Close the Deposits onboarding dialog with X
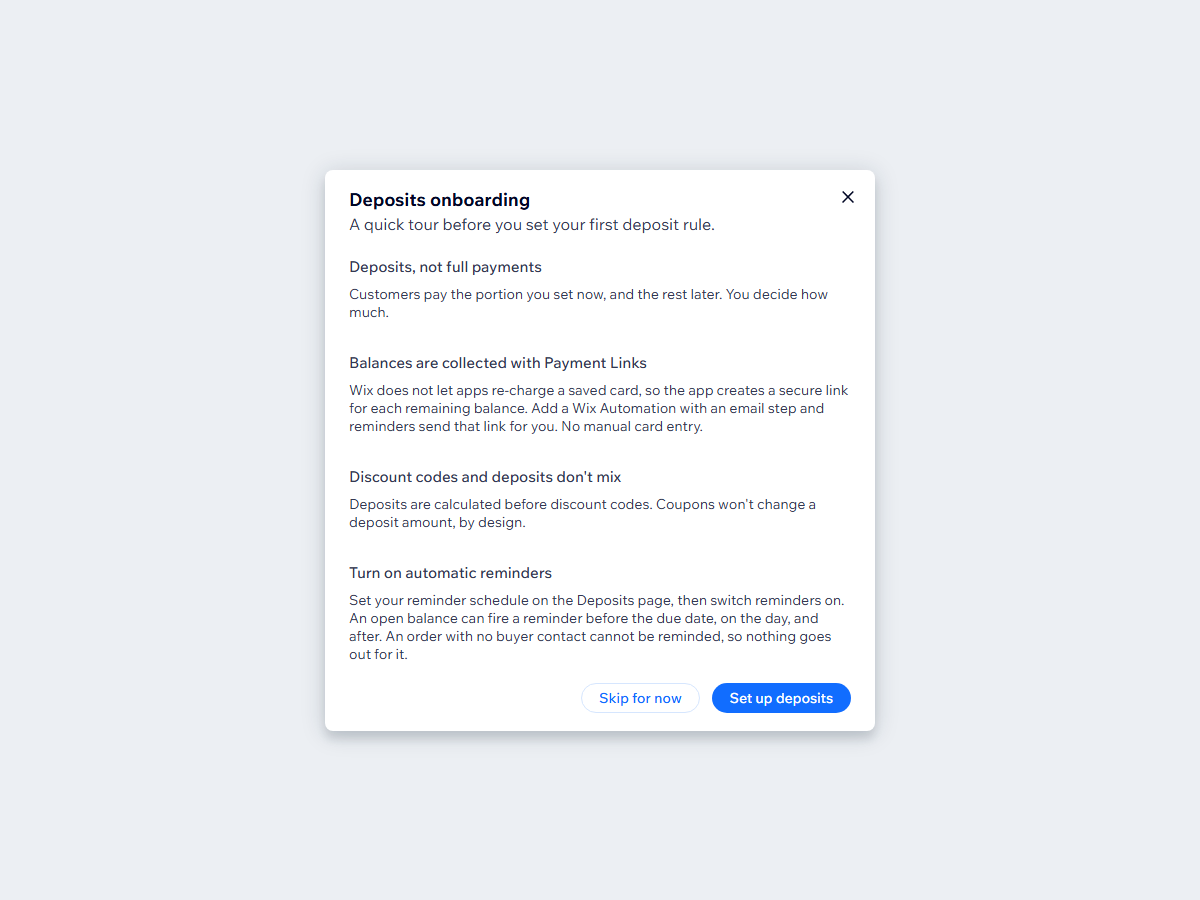 coord(848,197)
